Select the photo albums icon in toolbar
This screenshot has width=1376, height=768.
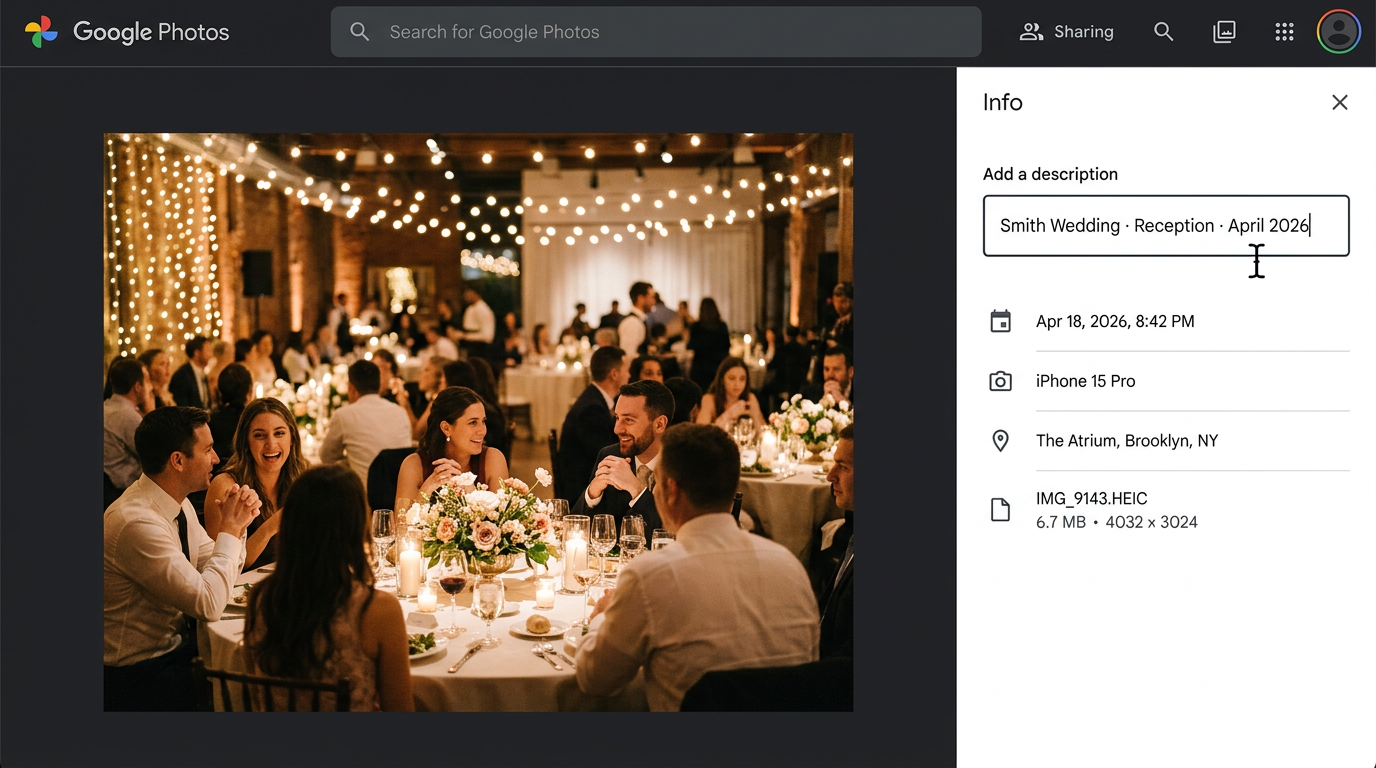[x=1224, y=31]
